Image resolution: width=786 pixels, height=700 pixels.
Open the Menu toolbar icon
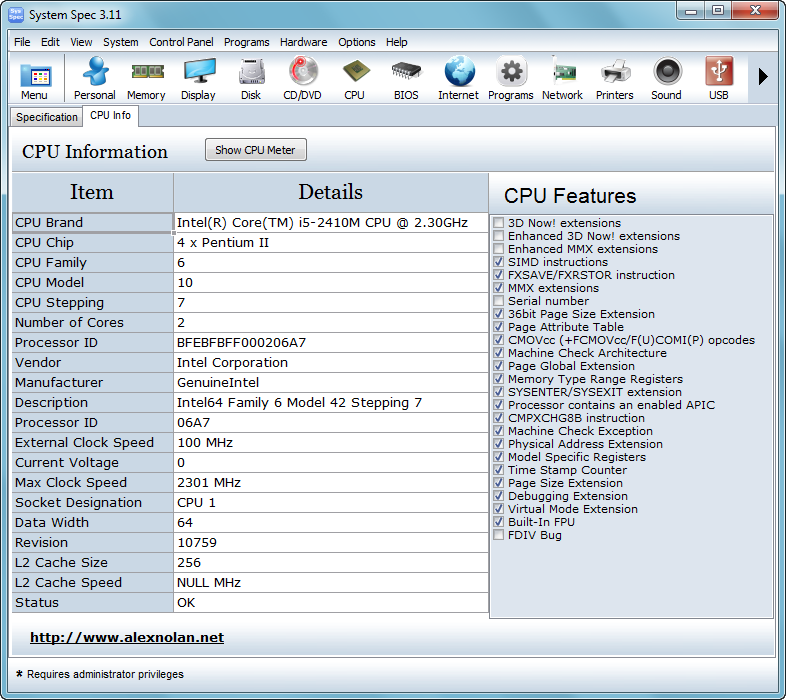click(x=35, y=78)
